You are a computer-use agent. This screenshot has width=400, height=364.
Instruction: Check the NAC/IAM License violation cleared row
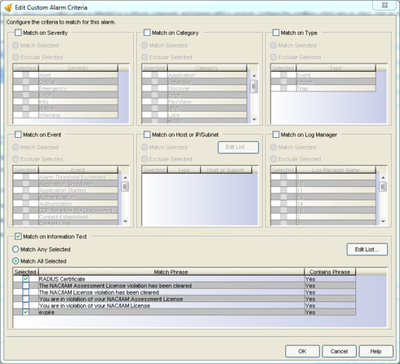click(x=26, y=292)
